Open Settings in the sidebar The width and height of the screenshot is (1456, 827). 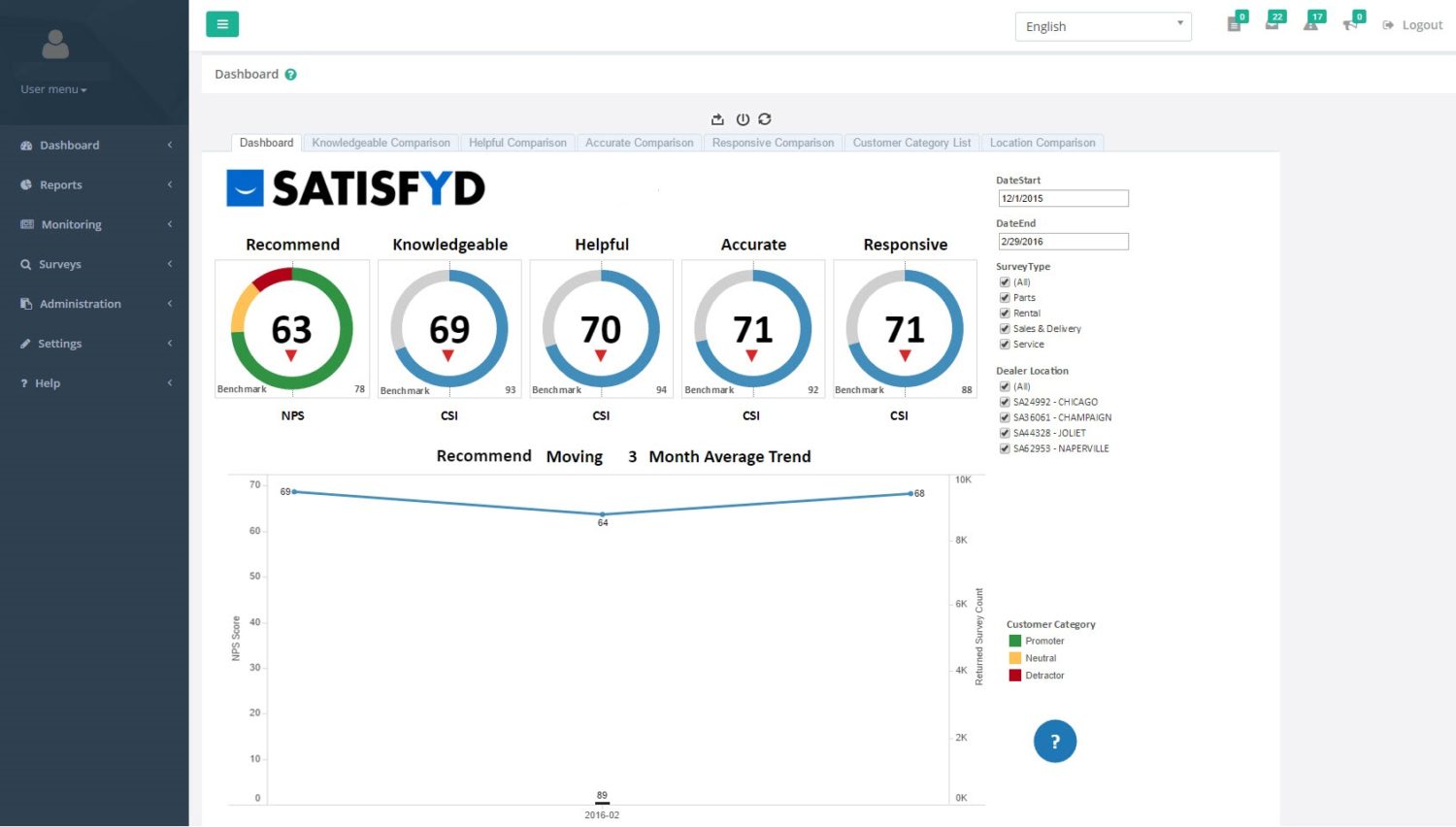60,344
